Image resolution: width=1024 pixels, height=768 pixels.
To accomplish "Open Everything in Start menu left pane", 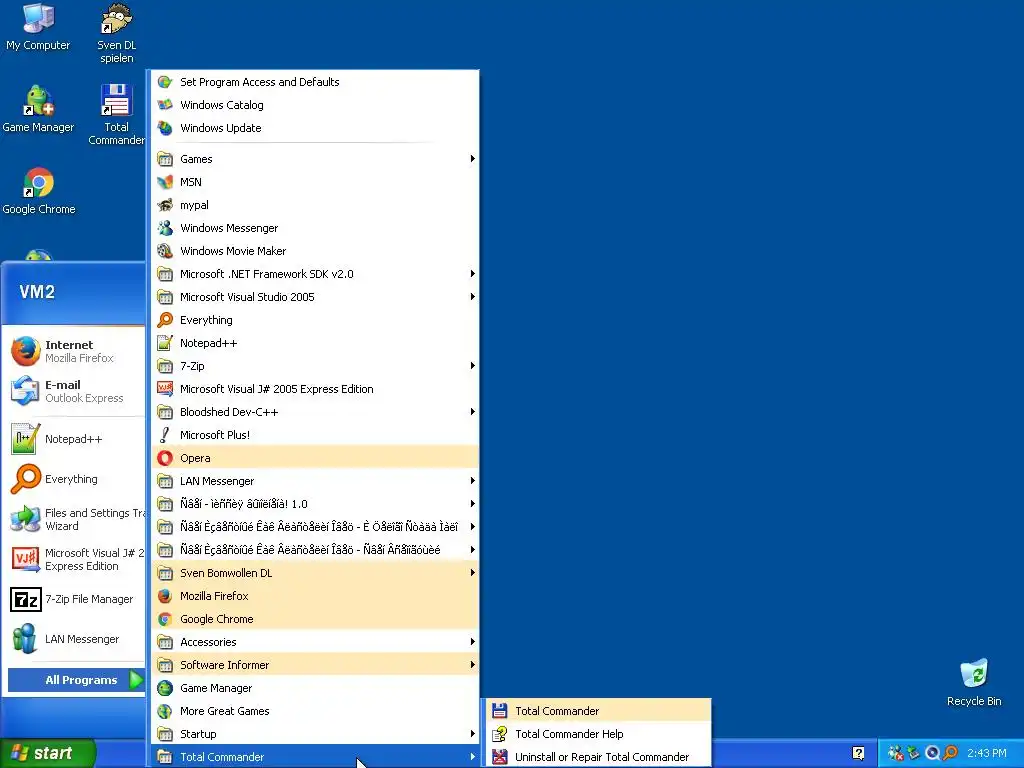I will (73, 479).
